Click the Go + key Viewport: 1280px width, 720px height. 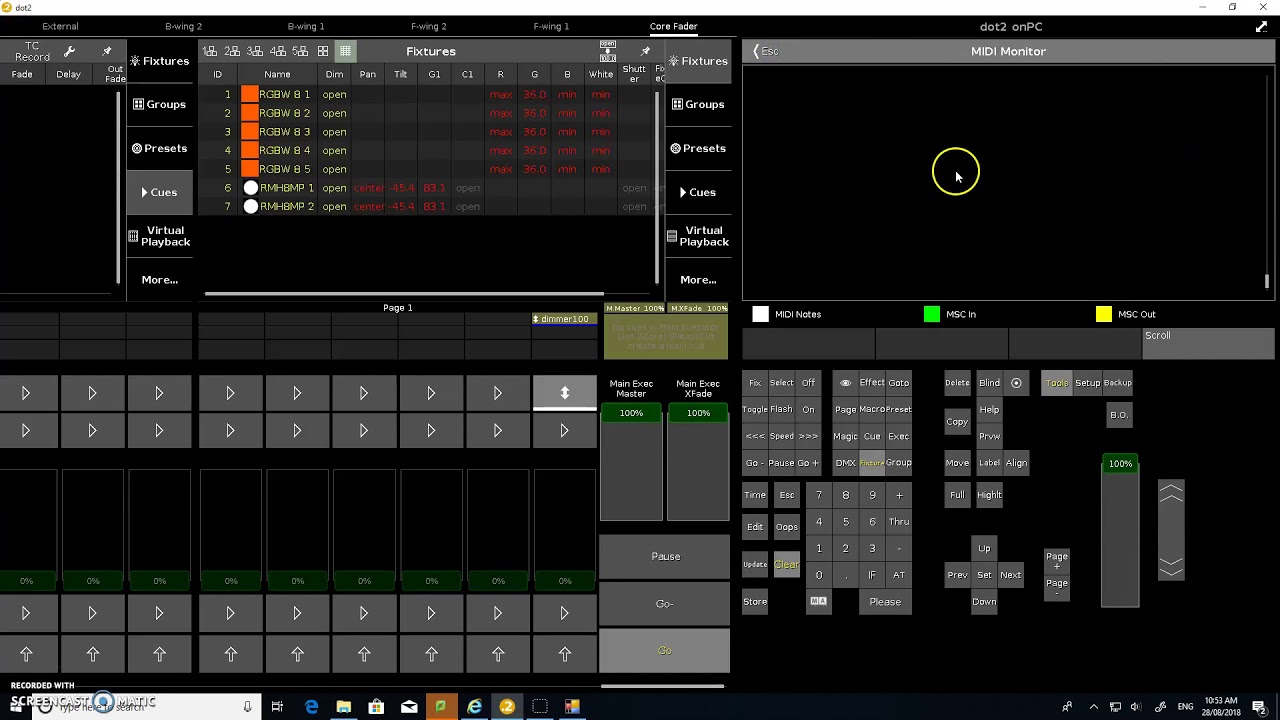[x=808, y=463]
